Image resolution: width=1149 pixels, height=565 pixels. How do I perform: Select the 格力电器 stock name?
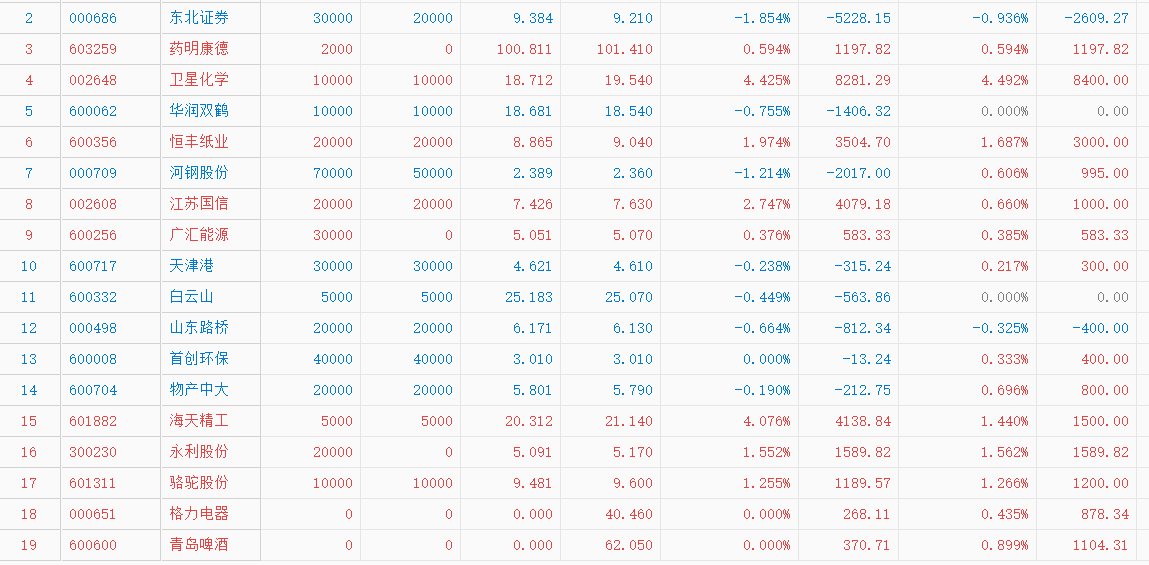coord(199,514)
